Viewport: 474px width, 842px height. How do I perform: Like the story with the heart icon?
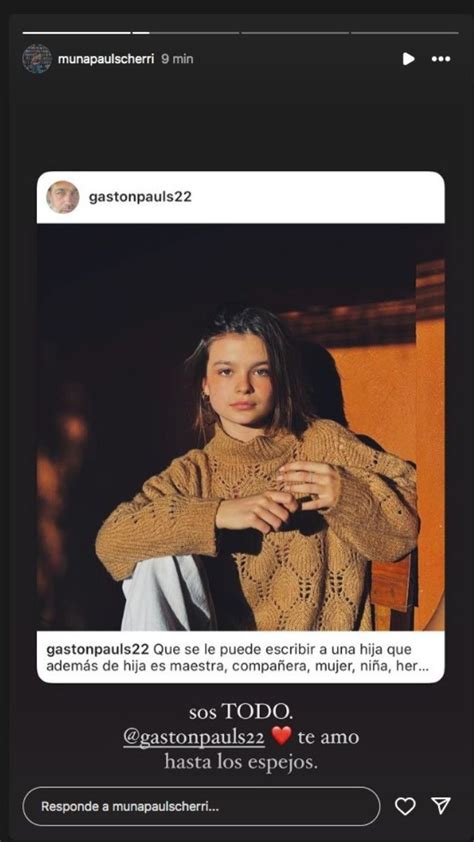coord(405,806)
